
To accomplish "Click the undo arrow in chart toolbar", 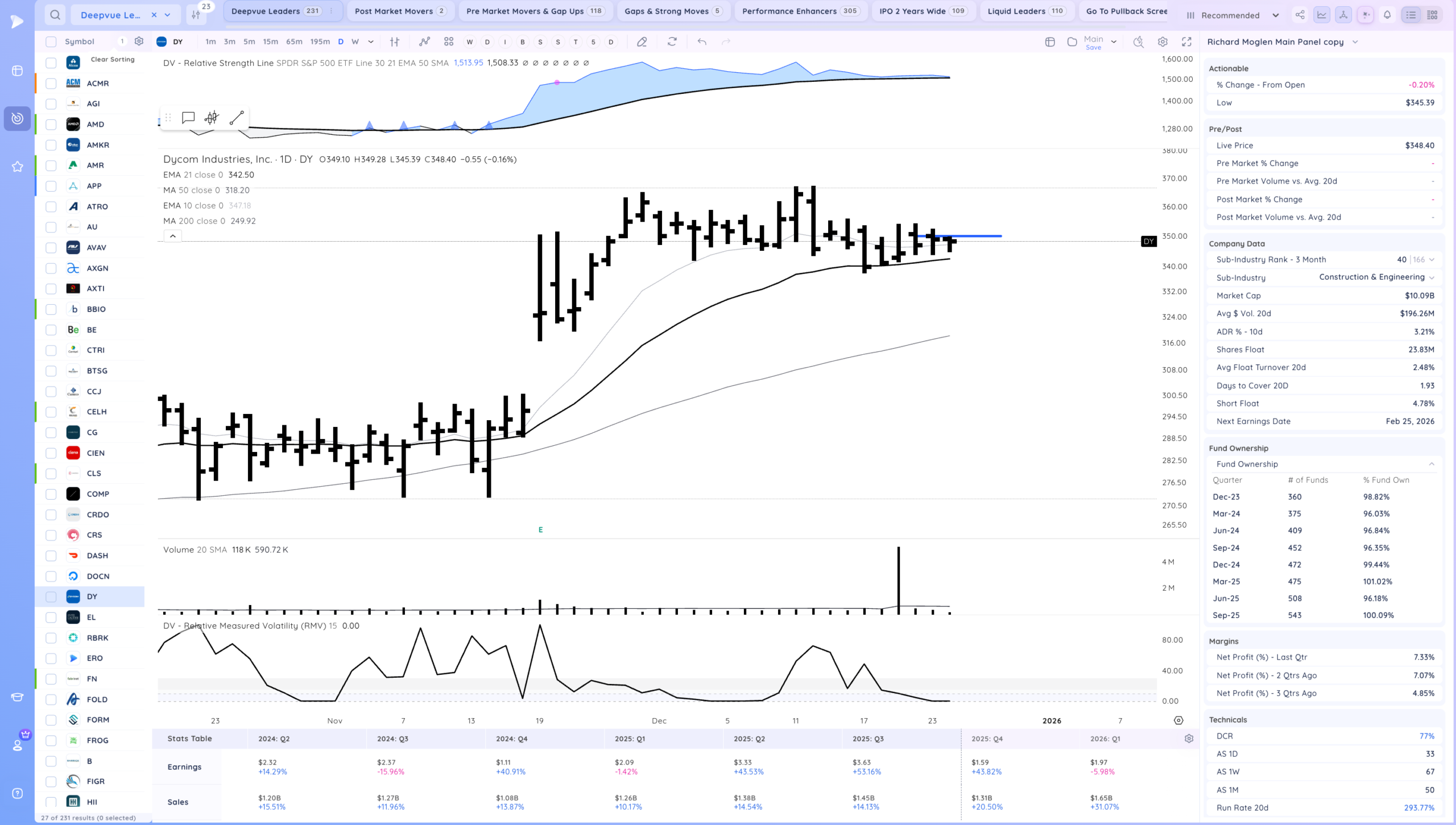I will 702,42.
